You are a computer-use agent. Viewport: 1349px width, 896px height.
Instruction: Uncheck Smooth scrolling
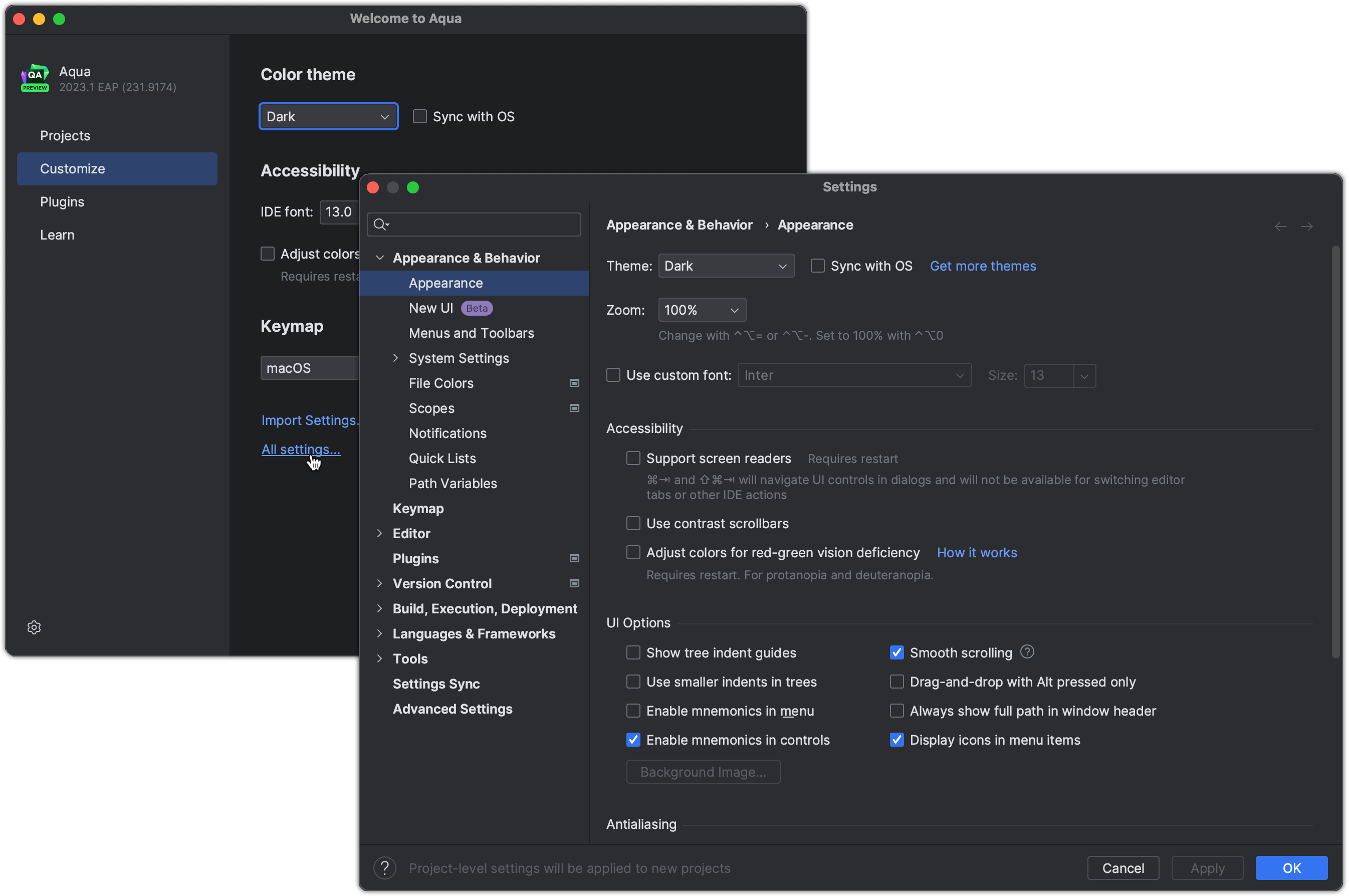tap(897, 652)
